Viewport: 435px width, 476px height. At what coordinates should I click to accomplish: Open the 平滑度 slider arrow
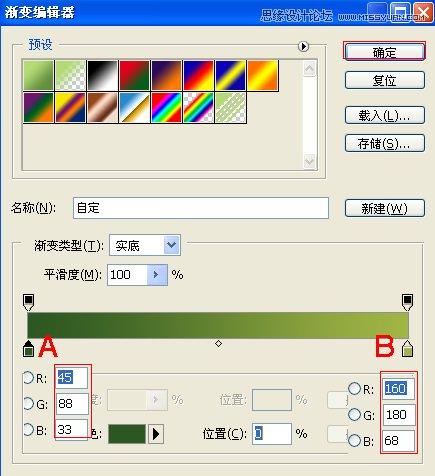(157, 275)
